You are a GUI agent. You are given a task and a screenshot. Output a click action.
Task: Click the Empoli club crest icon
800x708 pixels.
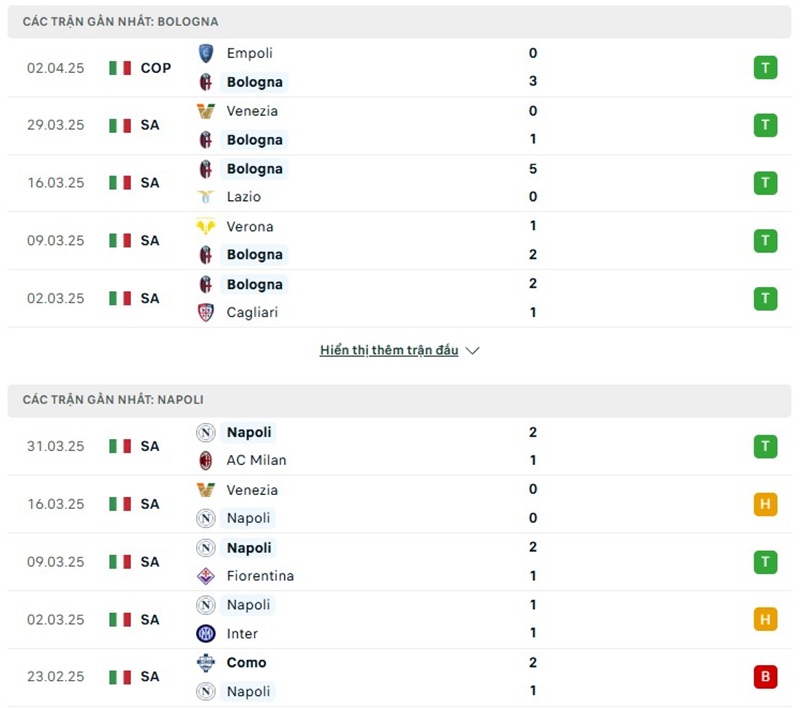[206, 54]
